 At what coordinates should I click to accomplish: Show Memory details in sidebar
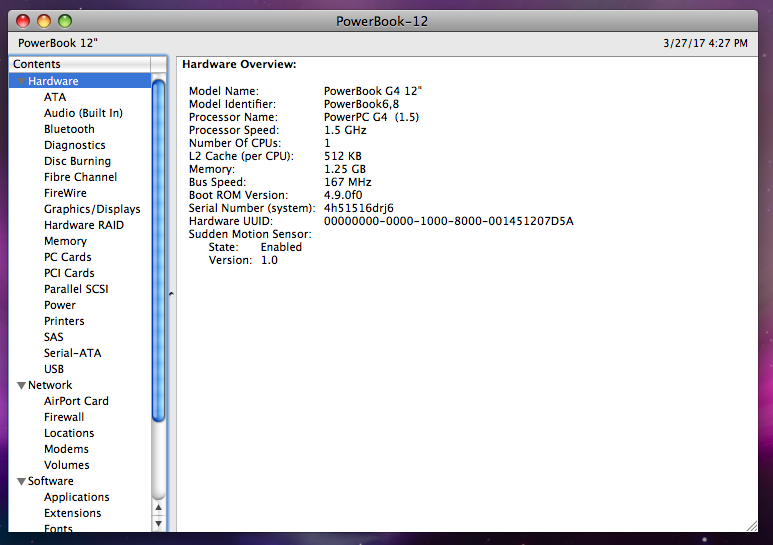tap(65, 241)
